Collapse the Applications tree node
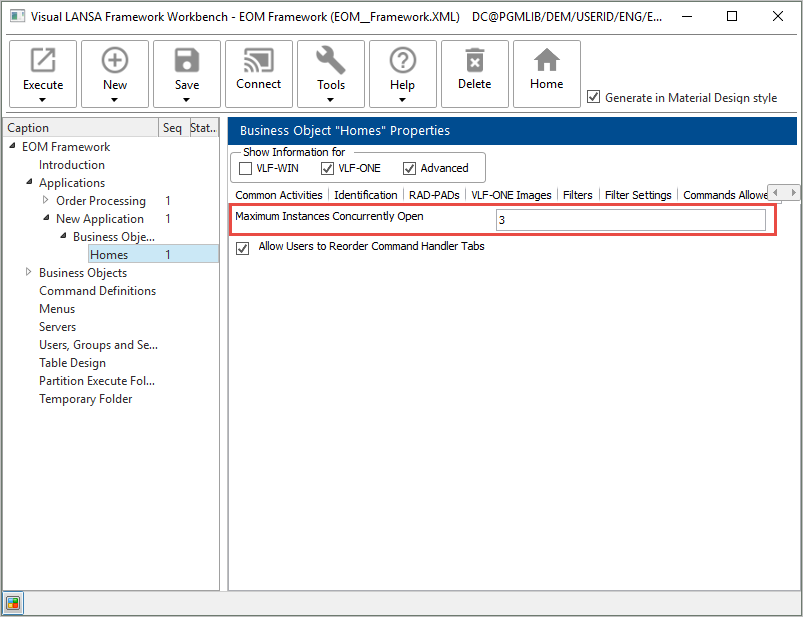 29,183
